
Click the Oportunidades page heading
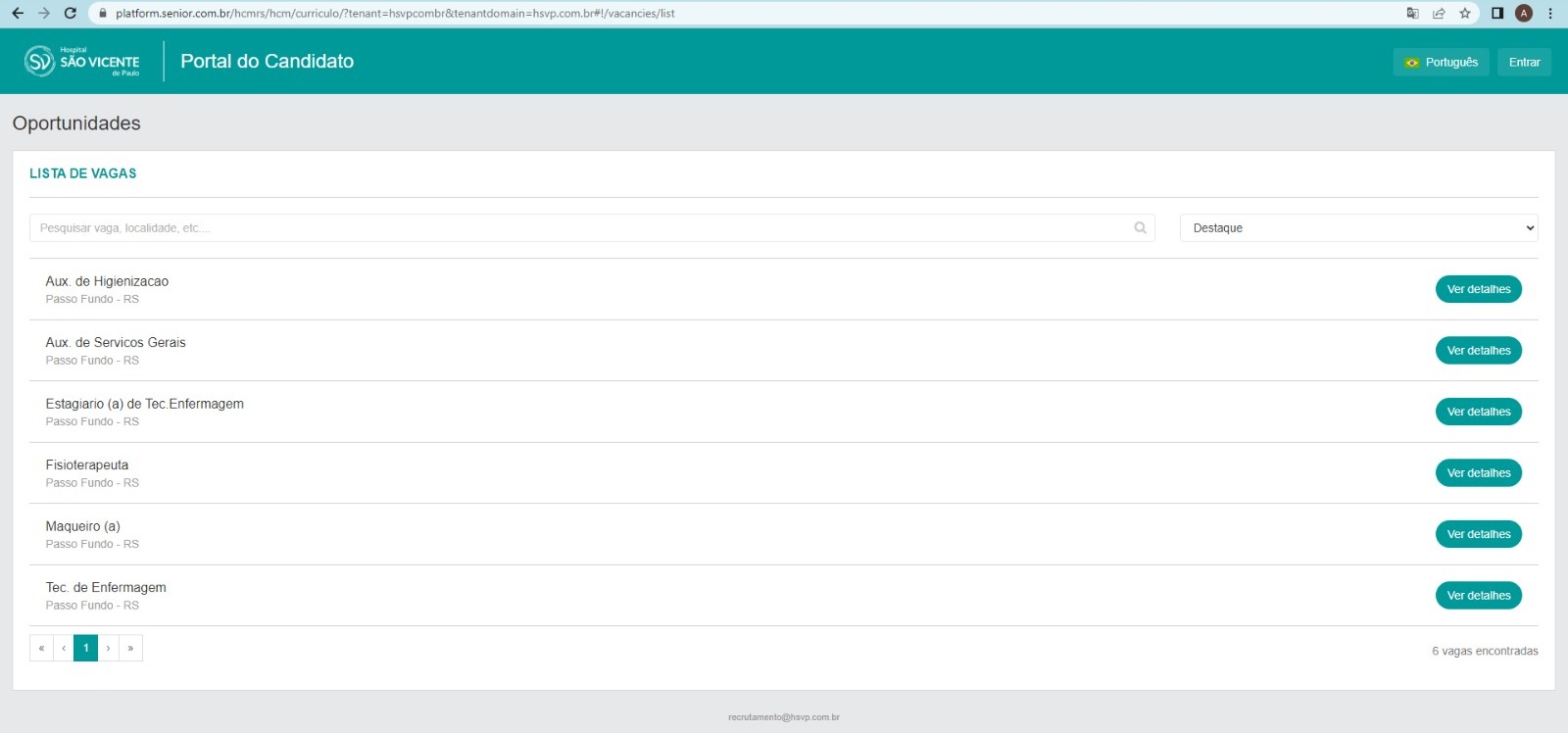(x=76, y=123)
